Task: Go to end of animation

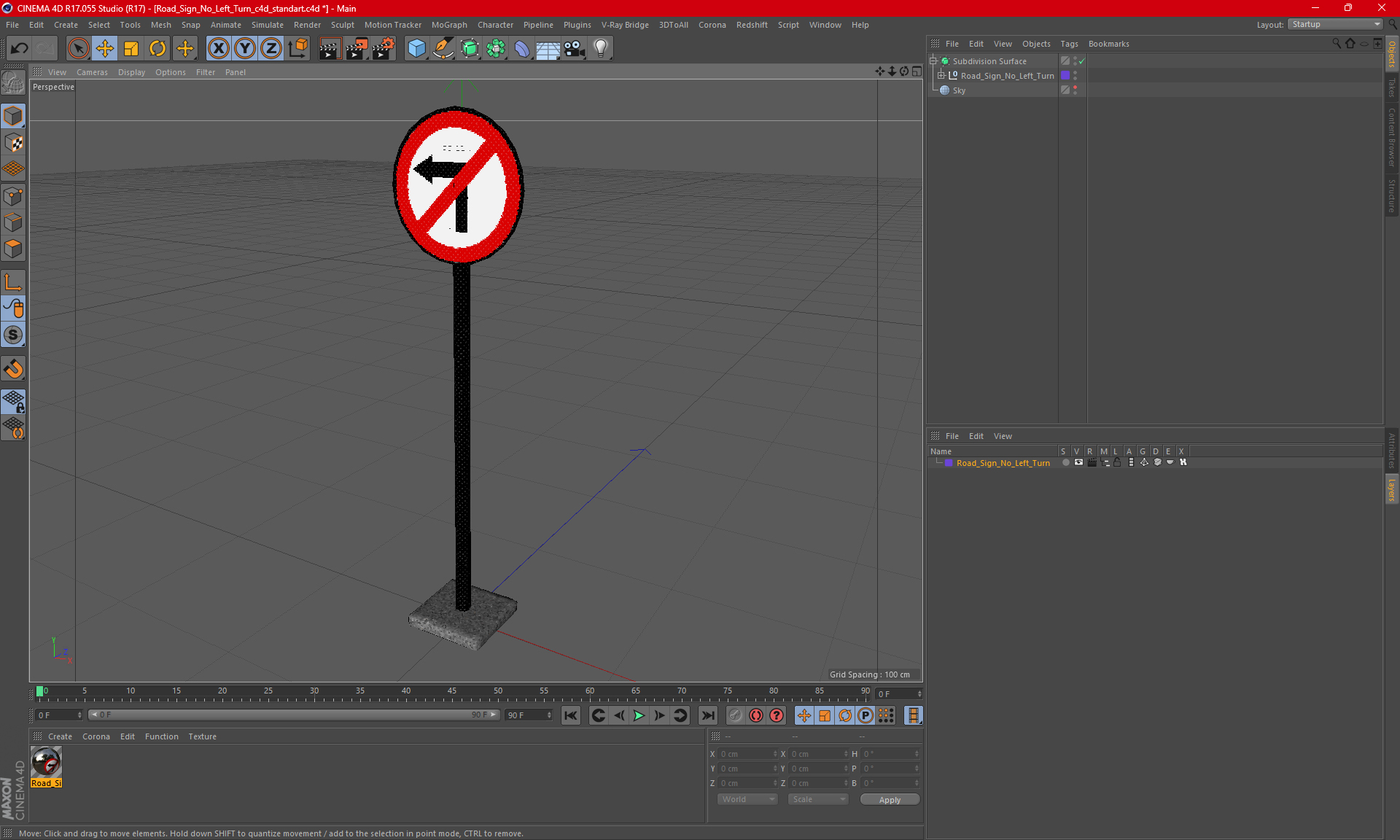Action: pyautogui.click(x=707, y=715)
